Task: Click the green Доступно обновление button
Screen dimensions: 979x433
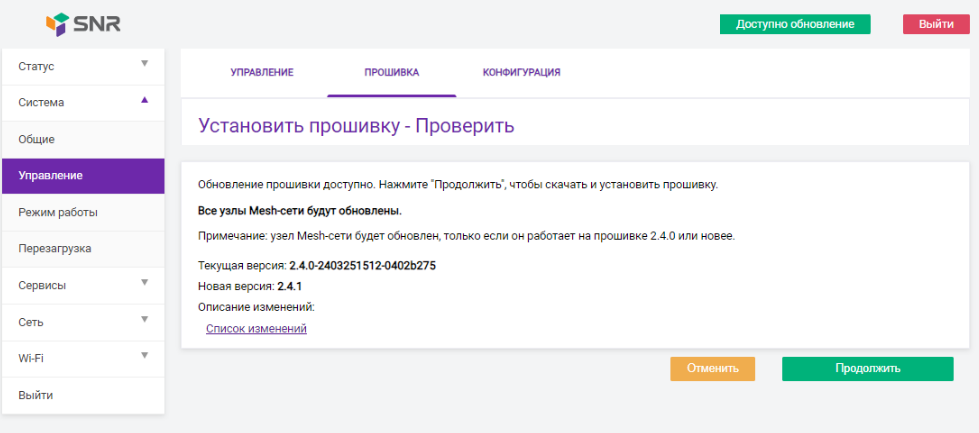Action: 795,24
